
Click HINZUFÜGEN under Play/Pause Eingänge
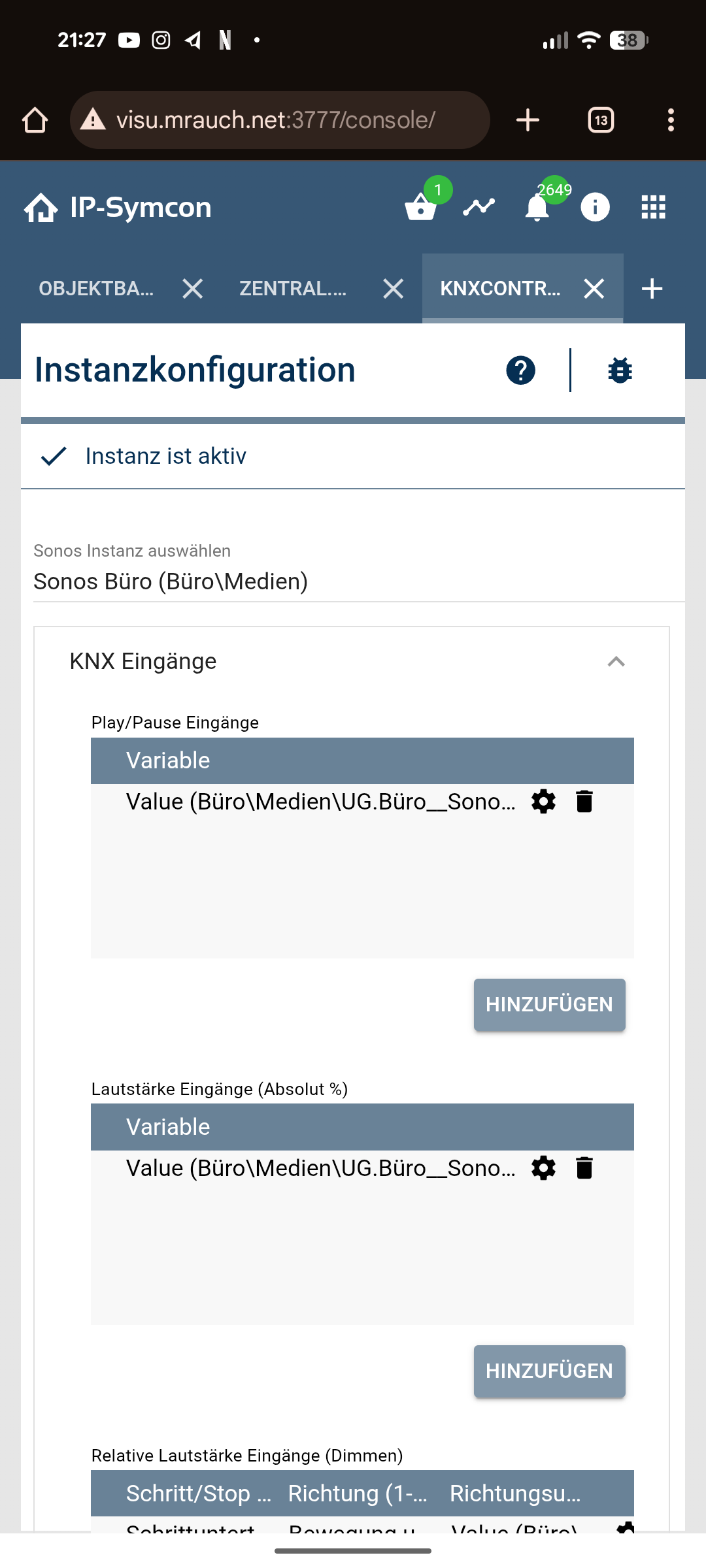pos(549,1005)
